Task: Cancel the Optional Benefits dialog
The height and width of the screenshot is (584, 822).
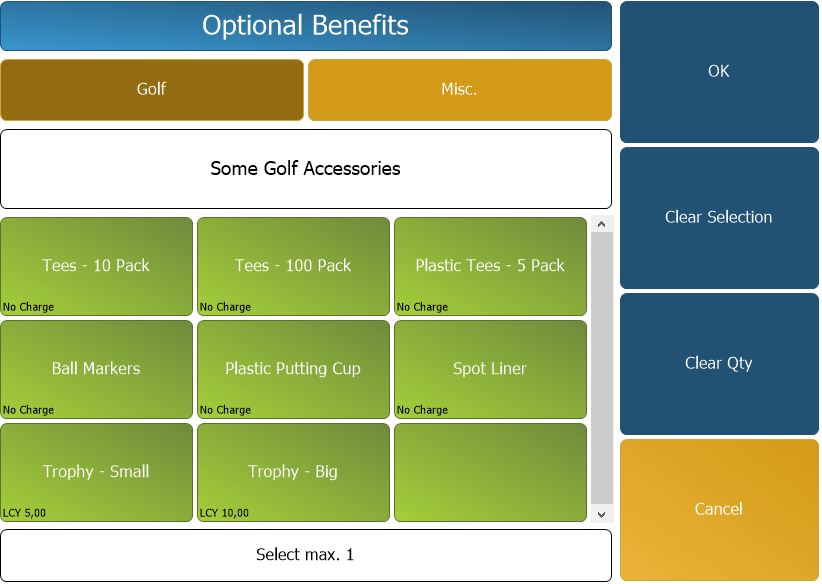Action: click(x=719, y=510)
